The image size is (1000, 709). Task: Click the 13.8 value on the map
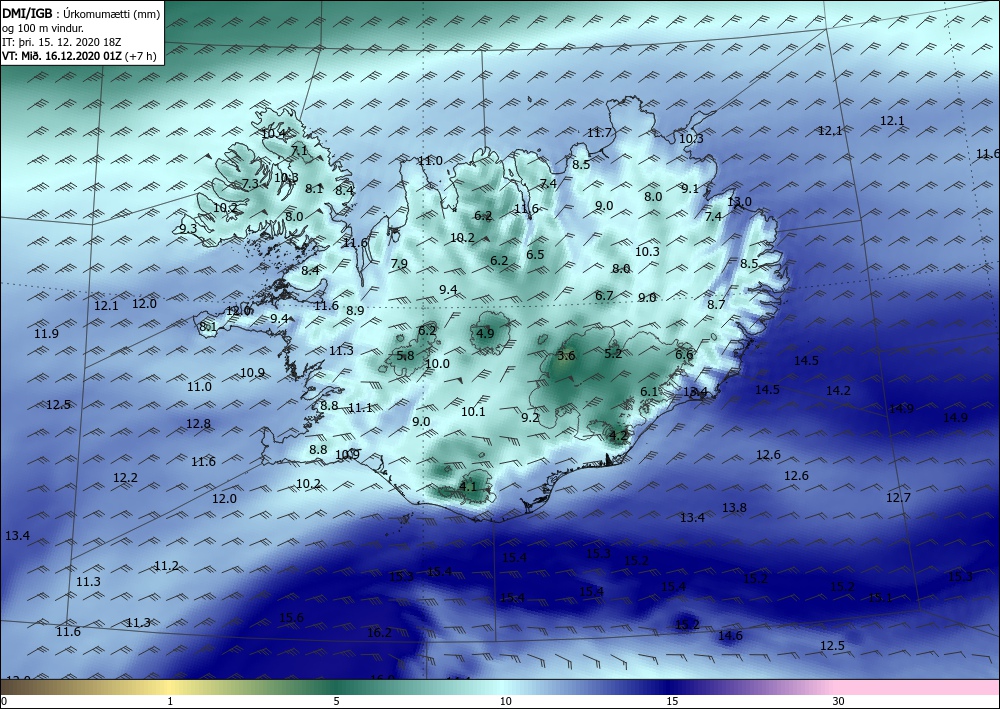tap(734, 508)
